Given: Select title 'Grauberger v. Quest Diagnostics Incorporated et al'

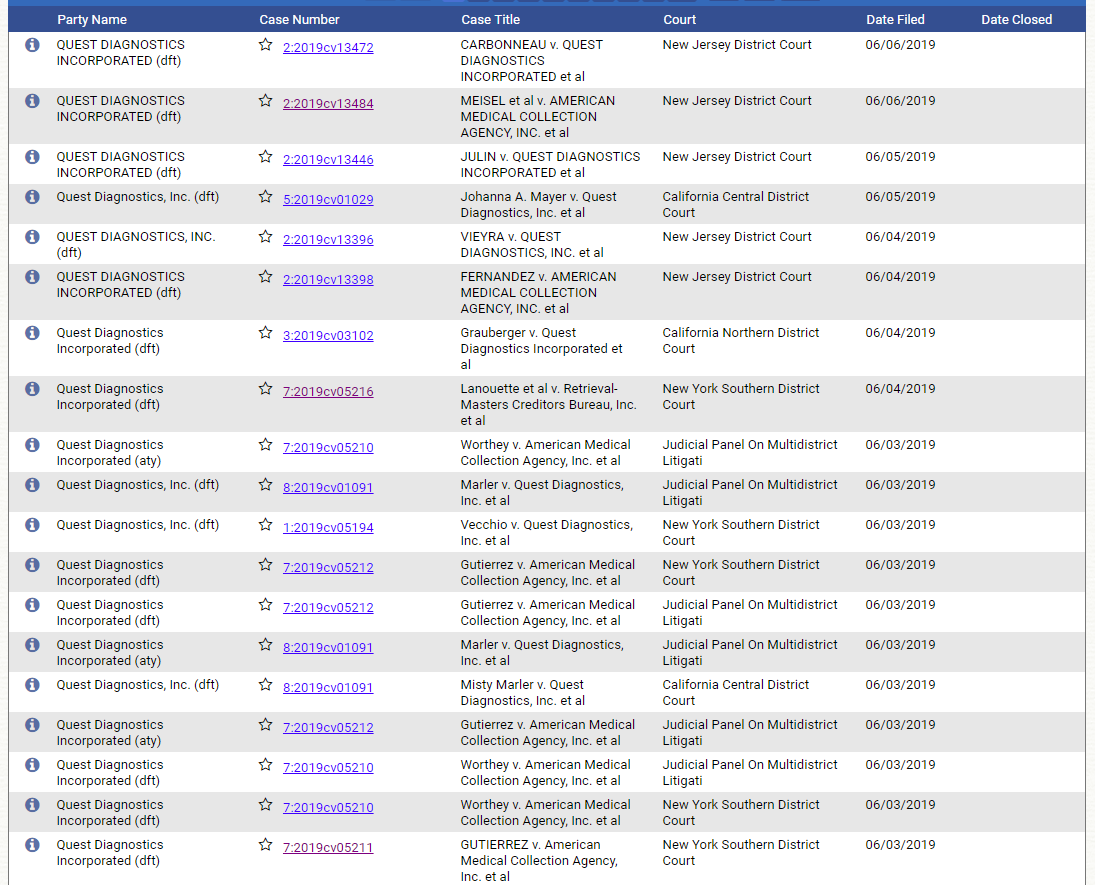Looking at the screenshot, I should tap(541, 349).
